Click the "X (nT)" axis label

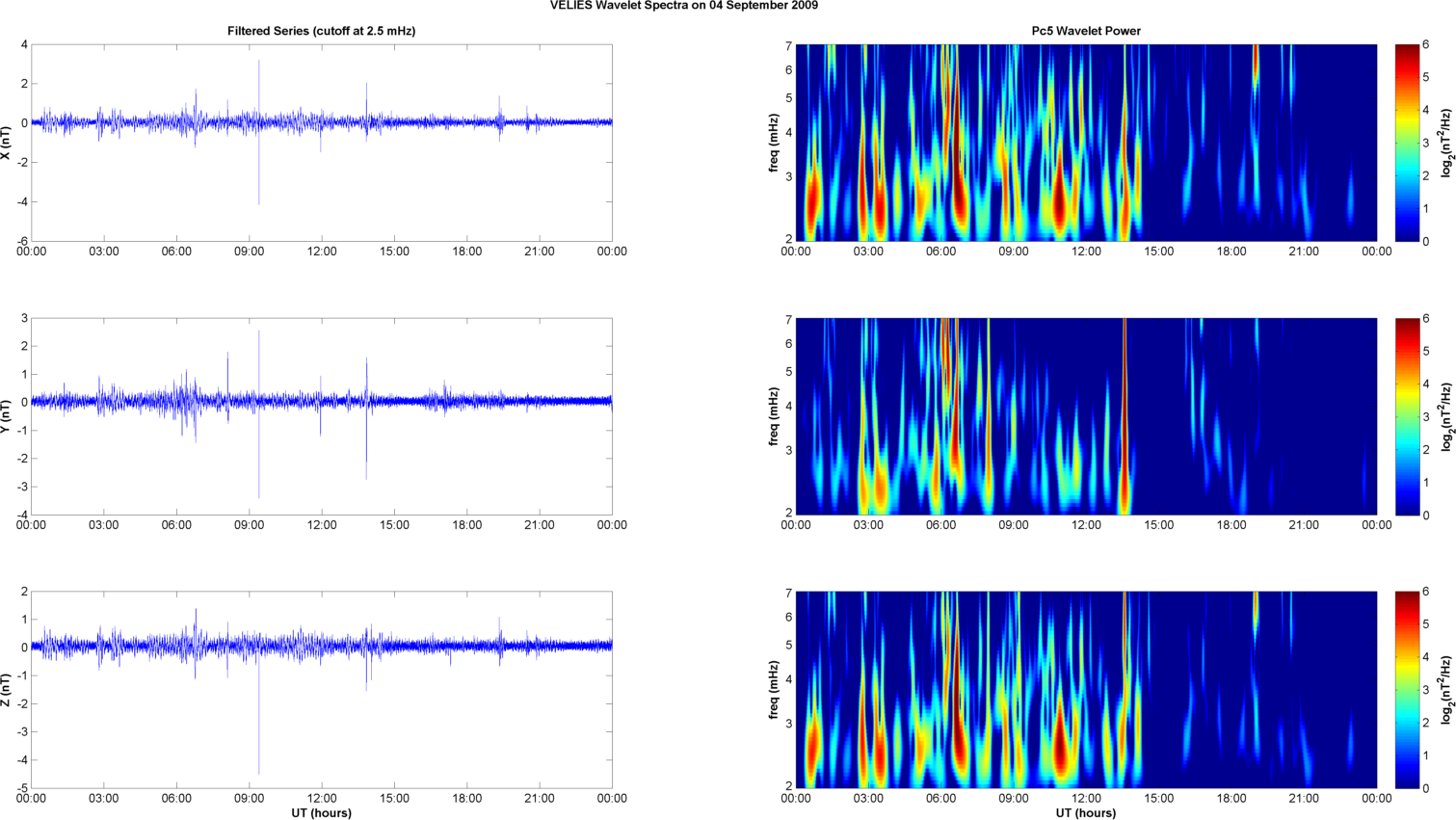pyautogui.click(x=7, y=143)
